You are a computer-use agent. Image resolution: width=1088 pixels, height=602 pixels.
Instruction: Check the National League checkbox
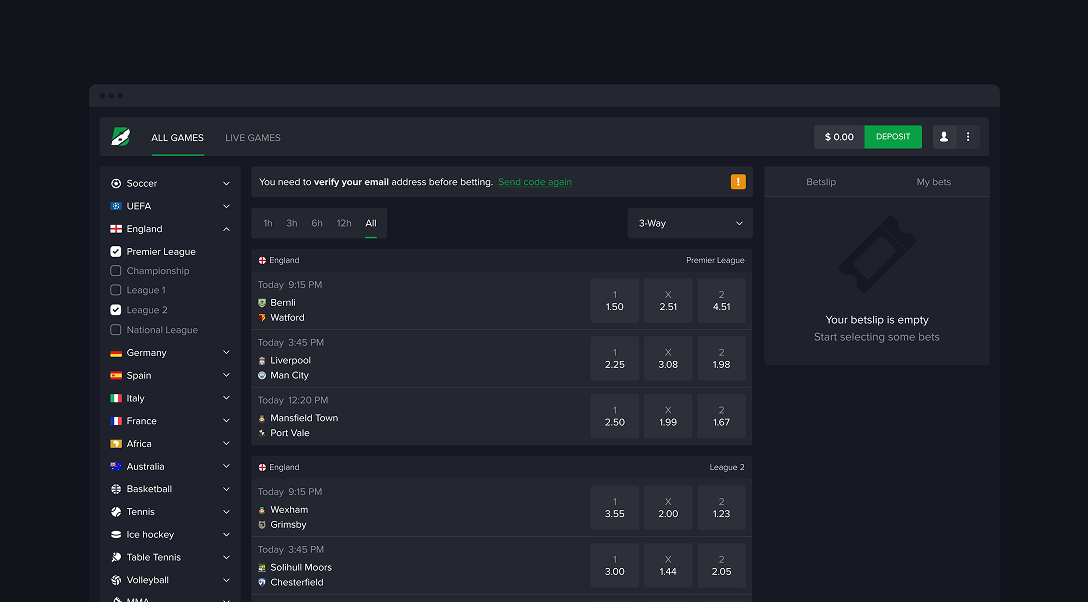coord(116,330)
